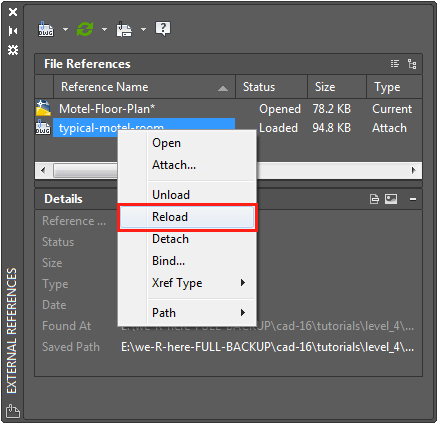Show the preview mode icon in Details panel
Viewport: 439px width, 424px height.
click(391, 199)
